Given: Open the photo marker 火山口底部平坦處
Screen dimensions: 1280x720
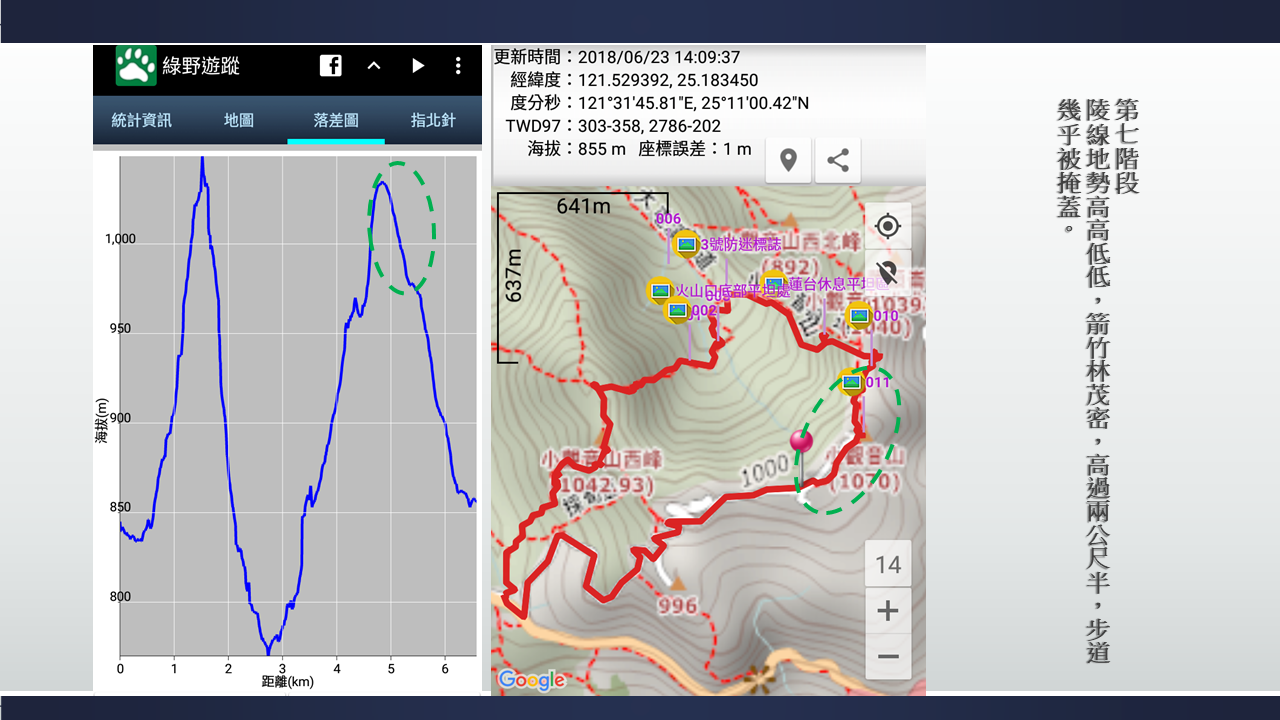Looking at the screenshot, I should click(x=660, y=290).
